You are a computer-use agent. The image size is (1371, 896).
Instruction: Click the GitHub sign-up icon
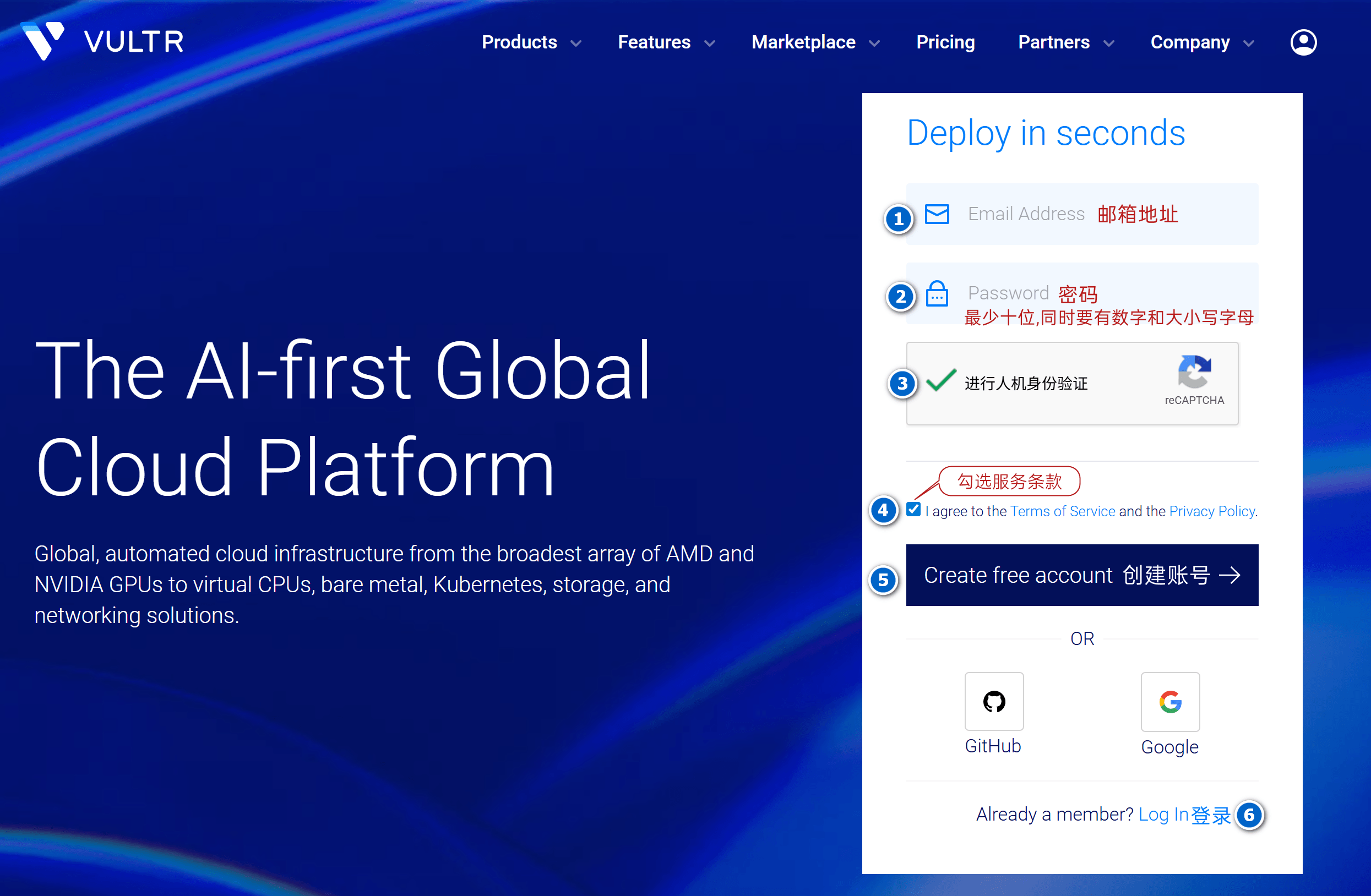click(994, 701)
